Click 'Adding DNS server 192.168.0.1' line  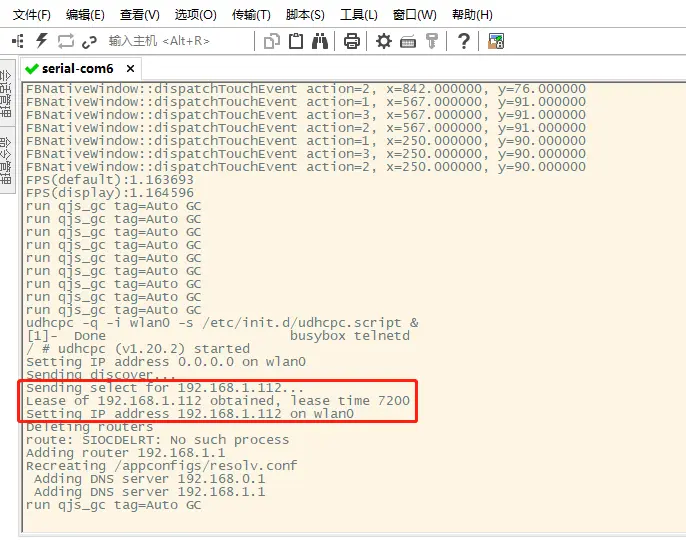pyautogui.click(x=150, y=479)
